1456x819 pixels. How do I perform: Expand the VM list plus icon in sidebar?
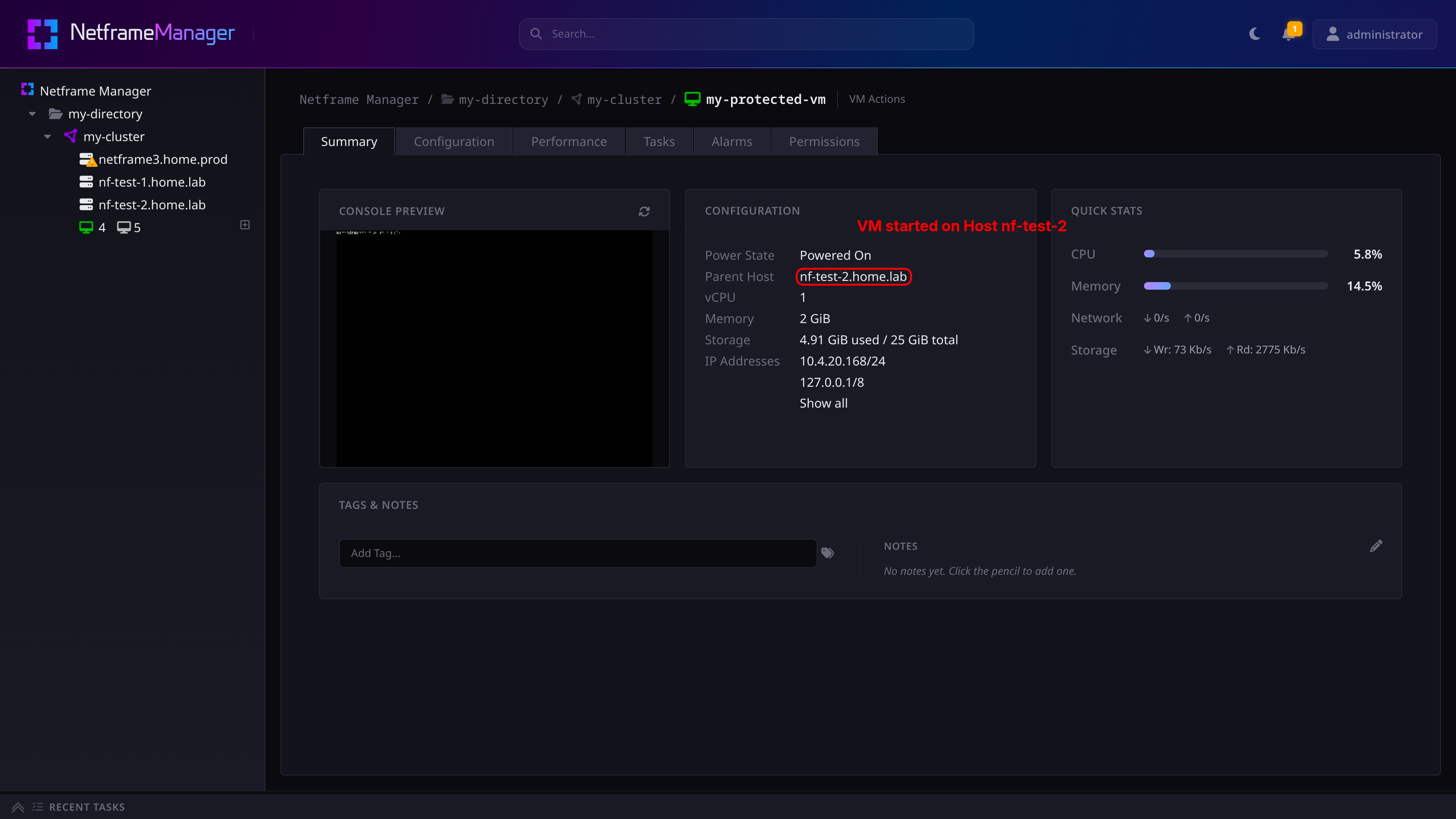(x=245, y=225)
